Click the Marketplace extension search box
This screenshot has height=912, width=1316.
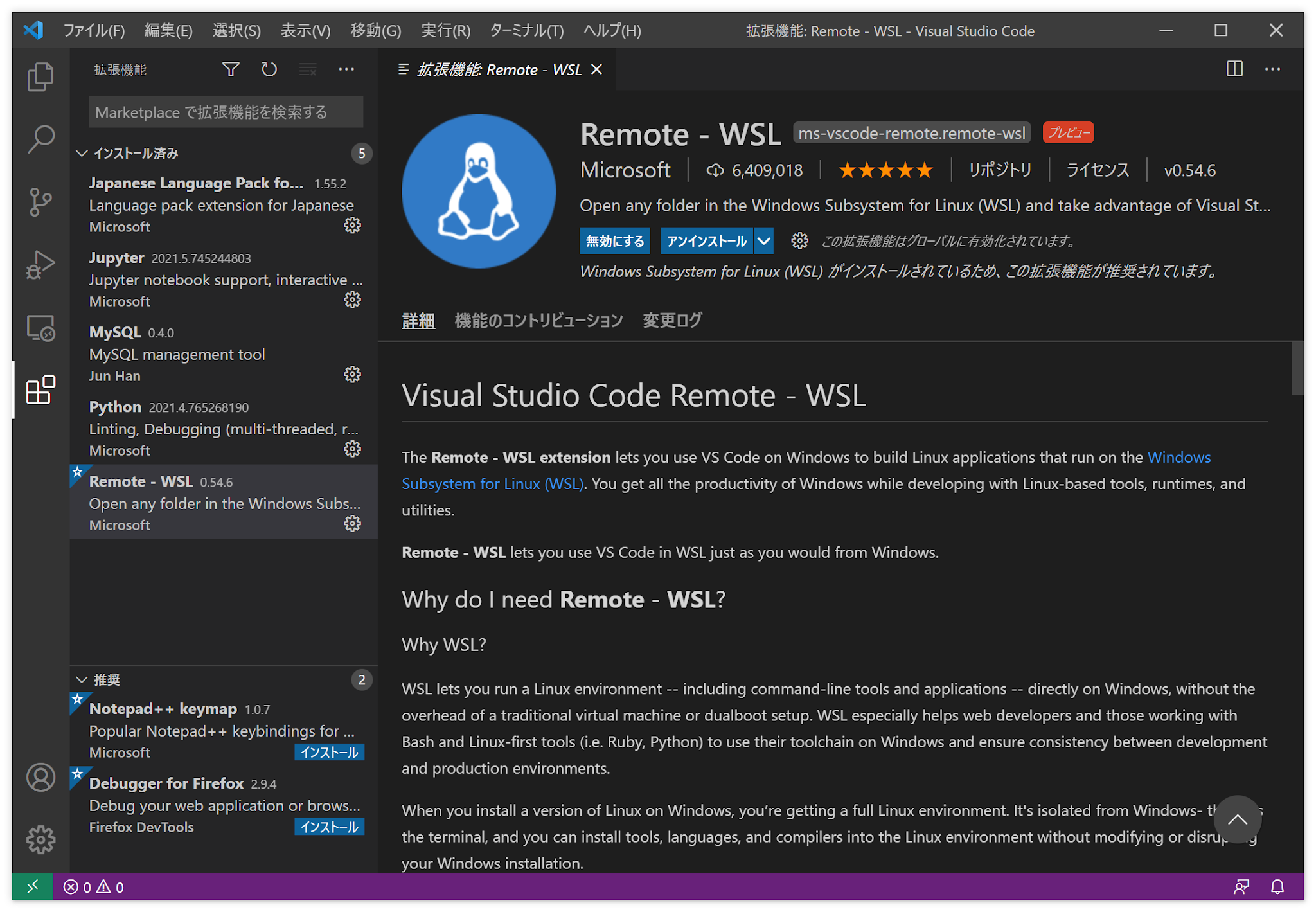click(225, 112)
